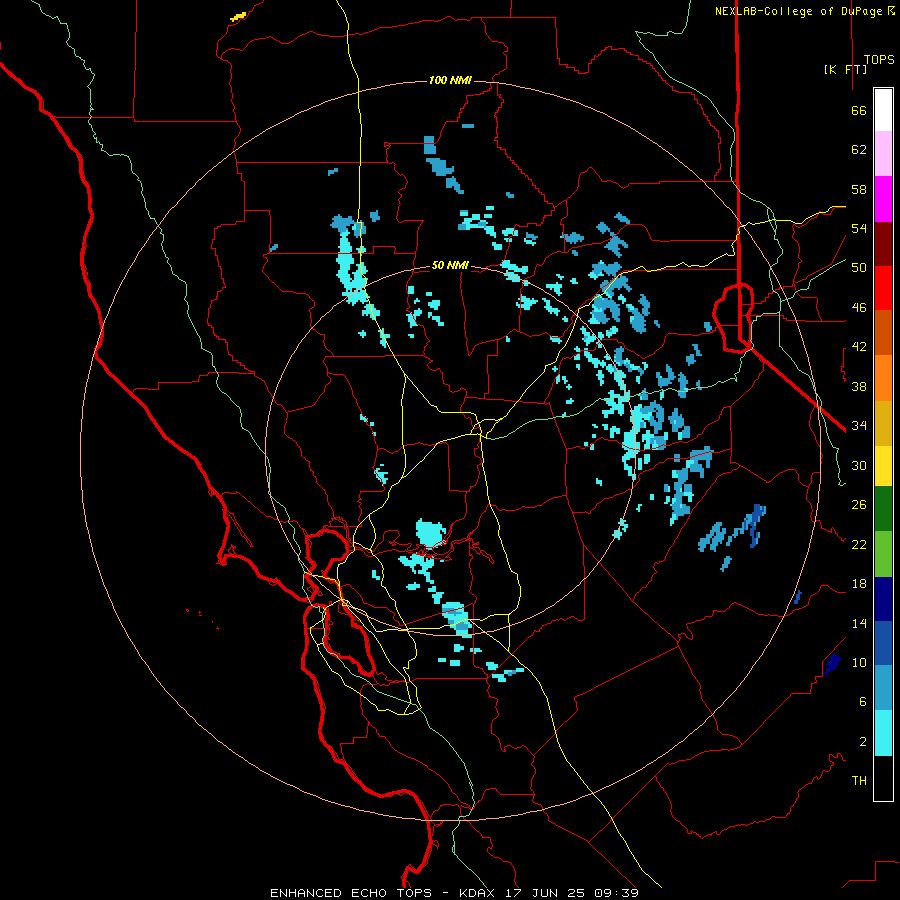Click the legend value "62"

(859, 150)
